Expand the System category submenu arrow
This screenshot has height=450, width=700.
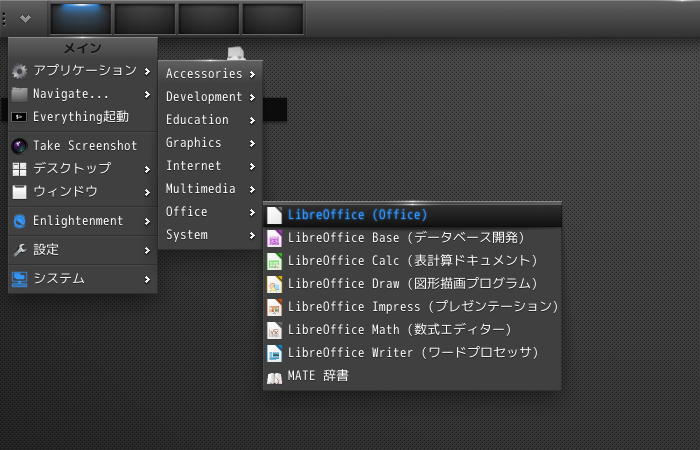(252, 235)
